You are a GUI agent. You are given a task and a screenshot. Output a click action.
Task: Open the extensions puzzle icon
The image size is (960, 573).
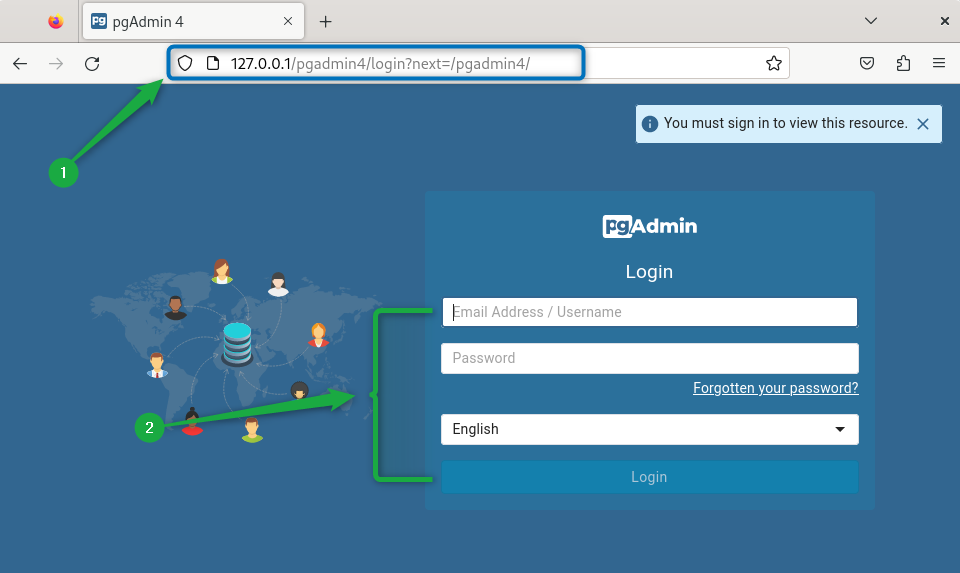tap(903, 64)
